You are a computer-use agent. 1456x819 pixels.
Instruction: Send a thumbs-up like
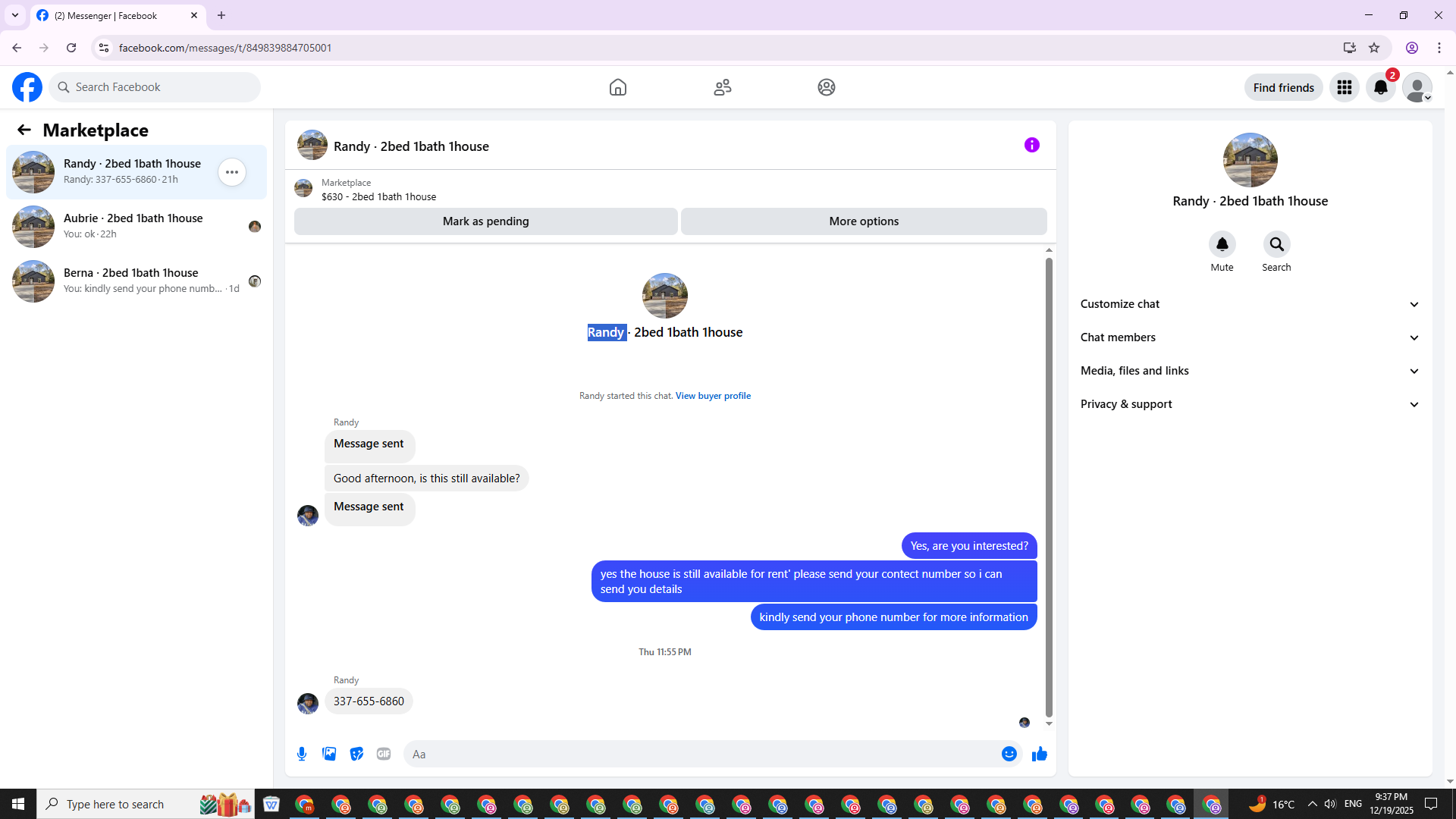click(x=1040, y=754)
